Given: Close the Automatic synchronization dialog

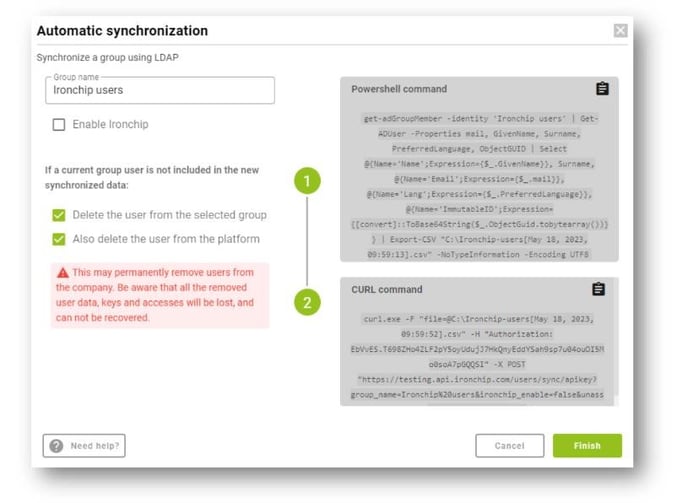Looking at the screenshot, I should (x=620, y=30).
